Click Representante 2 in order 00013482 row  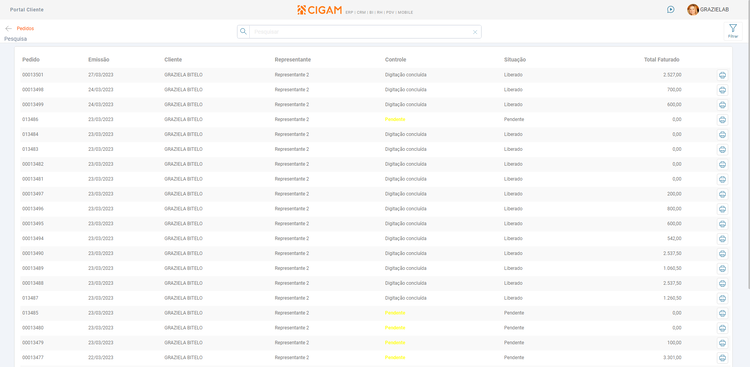[292, 164]
